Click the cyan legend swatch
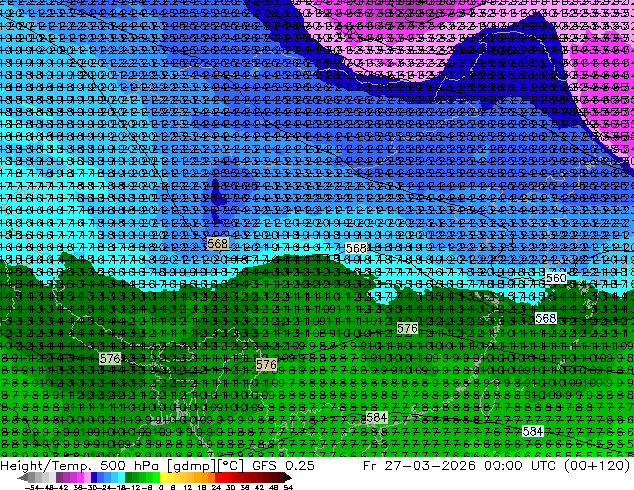634x490 pixels. (121, 477)
